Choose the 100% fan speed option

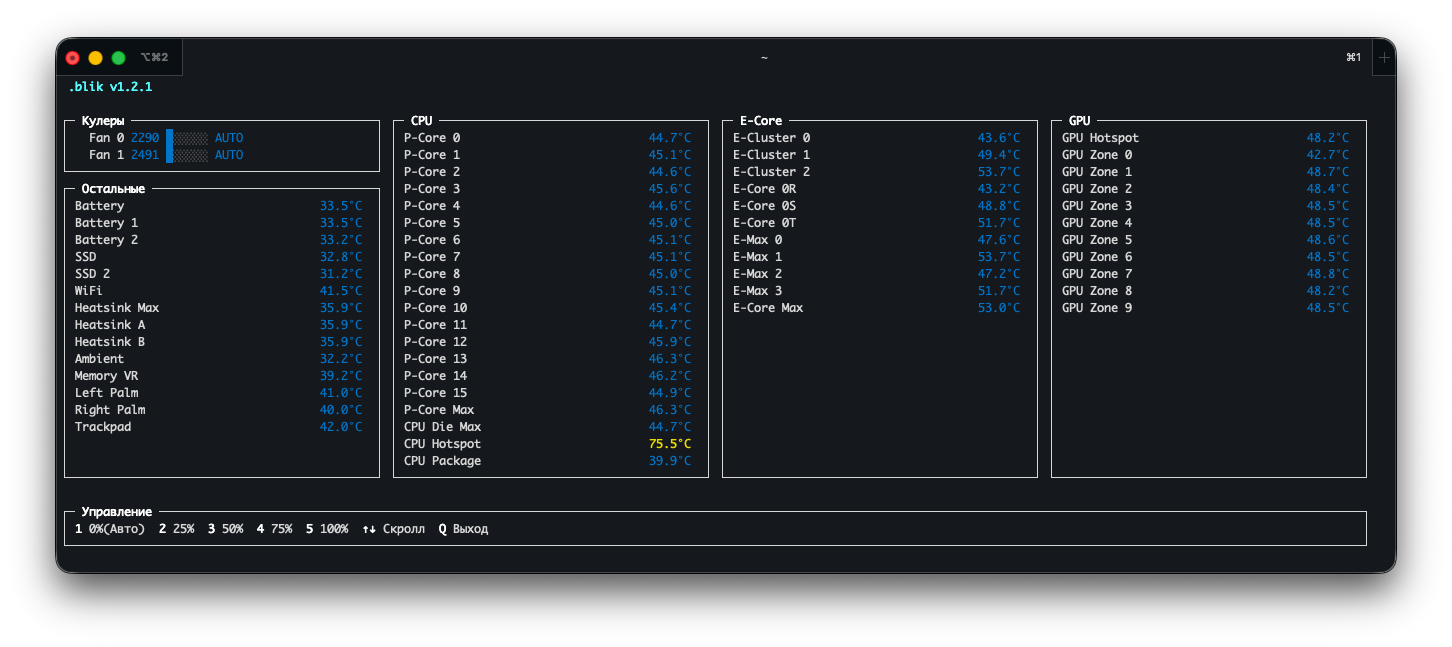(327, 529)
